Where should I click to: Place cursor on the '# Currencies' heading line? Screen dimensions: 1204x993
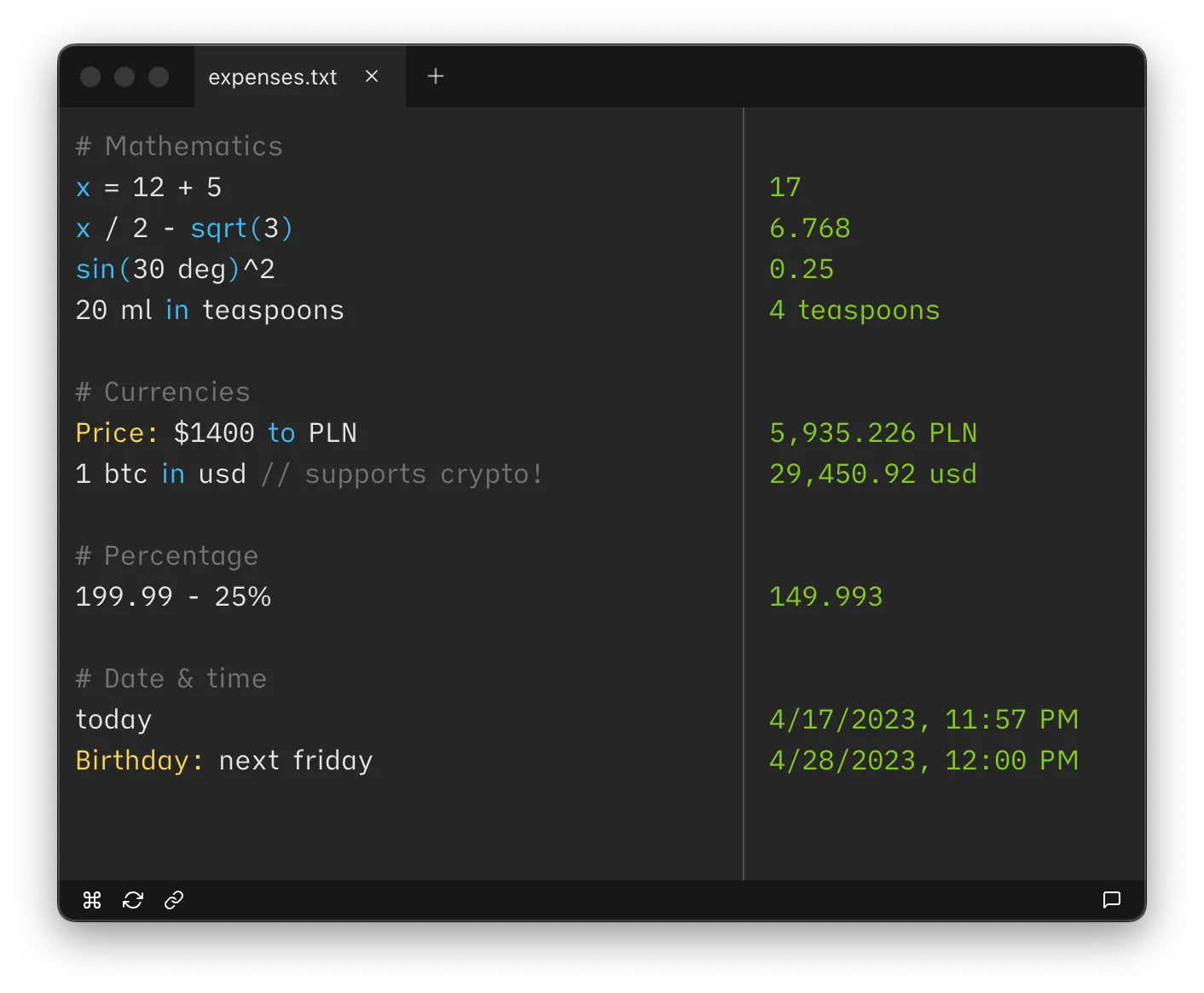click(x=163, y=392)
